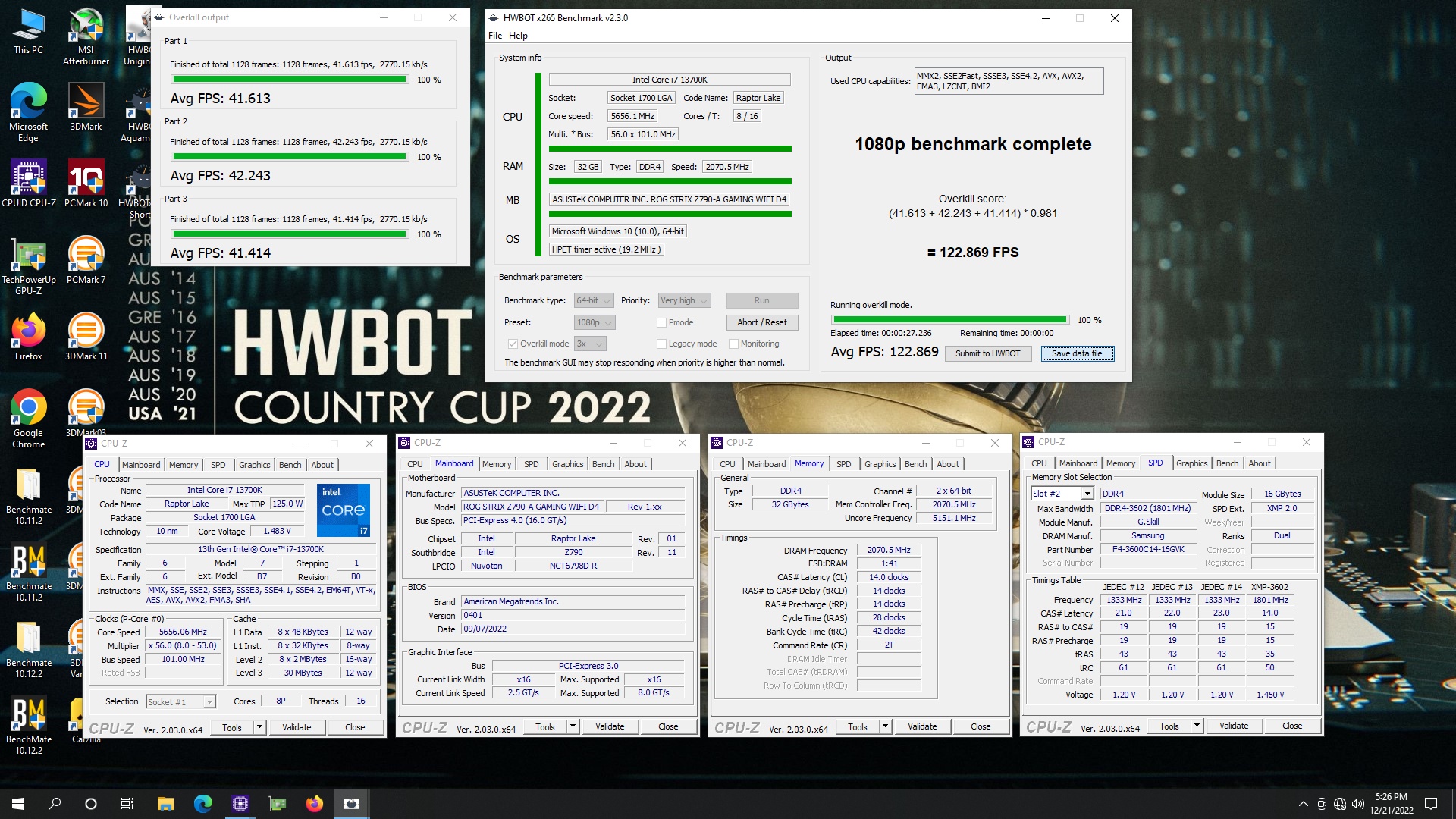
Task: Open Slot #2 memory slot dropdown
Action: 1062,494
